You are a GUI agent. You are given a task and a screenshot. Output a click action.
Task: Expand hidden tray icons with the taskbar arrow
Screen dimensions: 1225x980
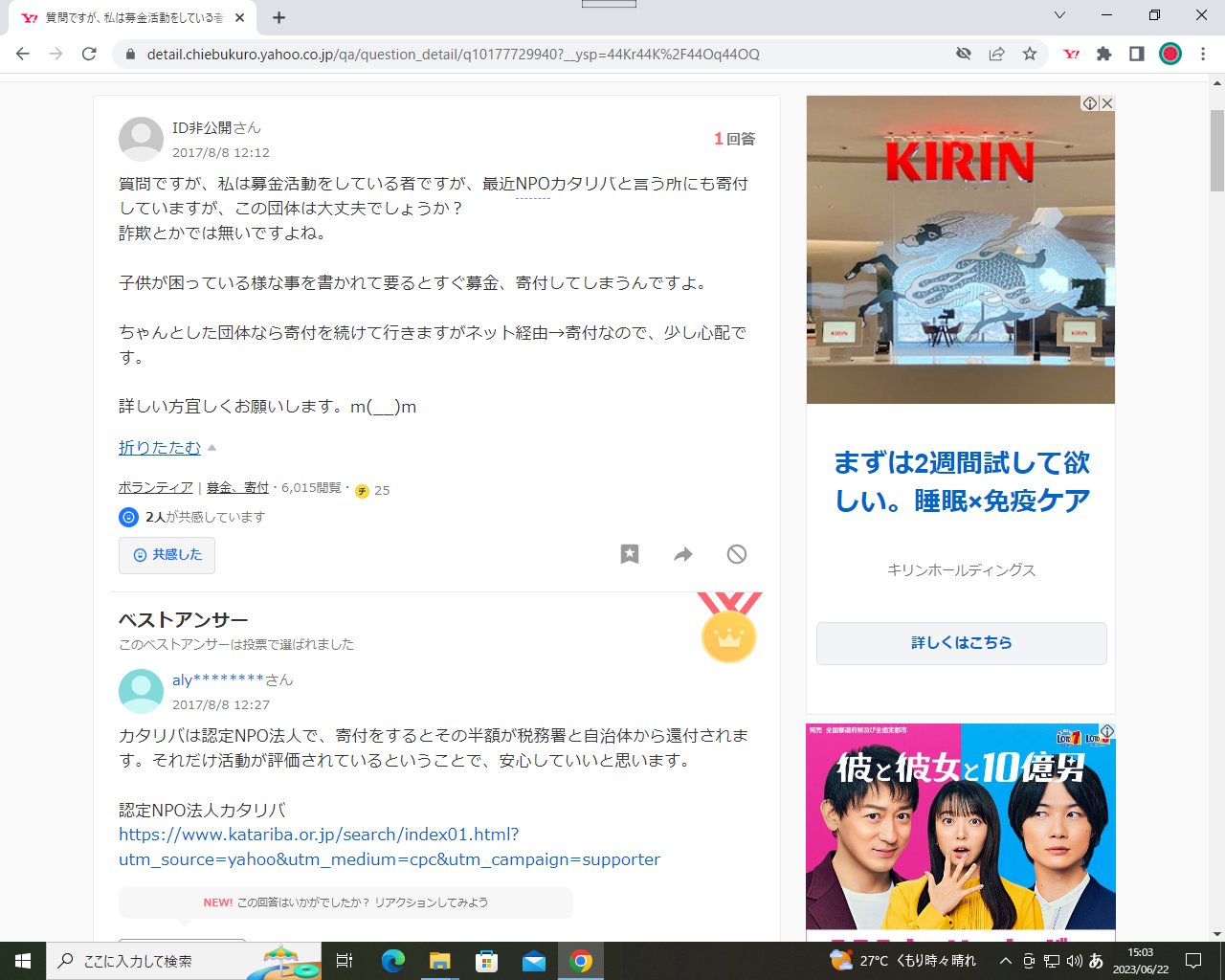1004,960
